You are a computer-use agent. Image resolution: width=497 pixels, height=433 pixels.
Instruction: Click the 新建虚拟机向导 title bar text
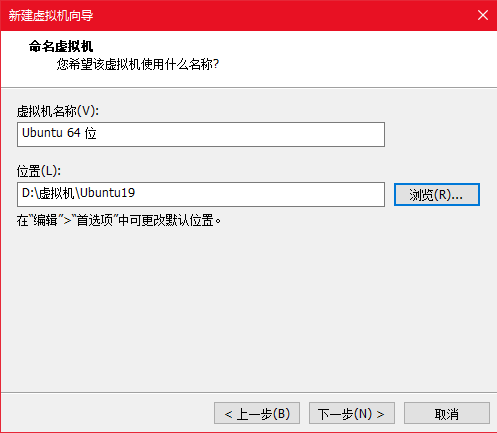pos(51,15)
